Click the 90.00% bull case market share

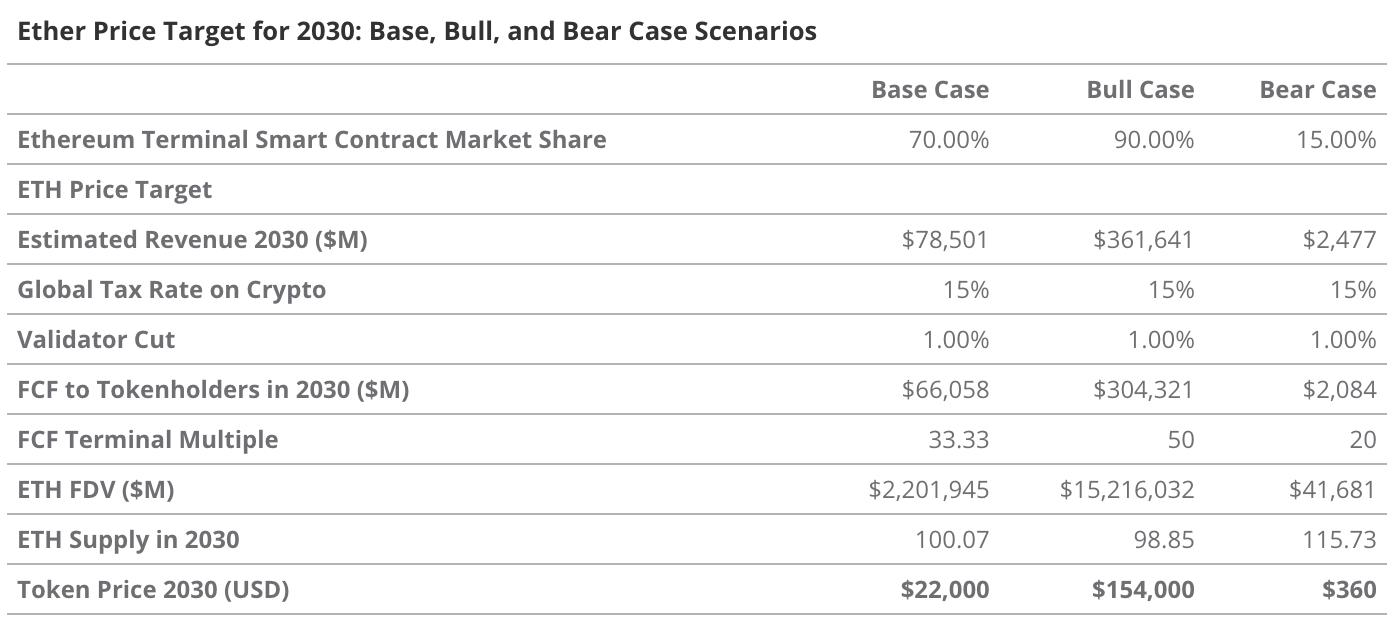point(1153,140)
